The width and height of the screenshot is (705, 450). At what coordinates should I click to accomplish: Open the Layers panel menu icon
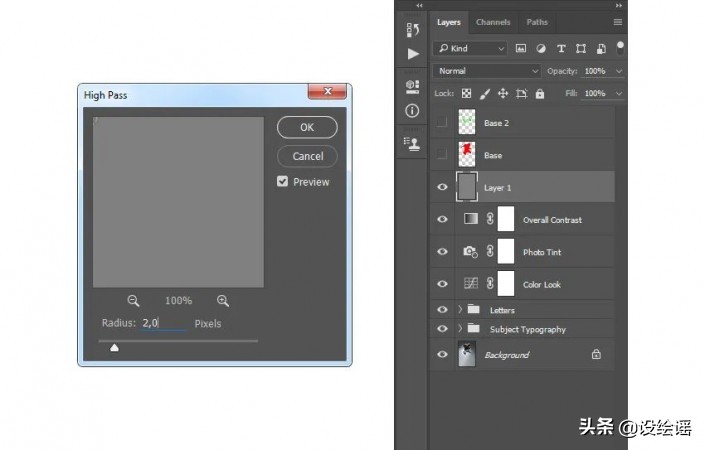(x=618, y=22)
